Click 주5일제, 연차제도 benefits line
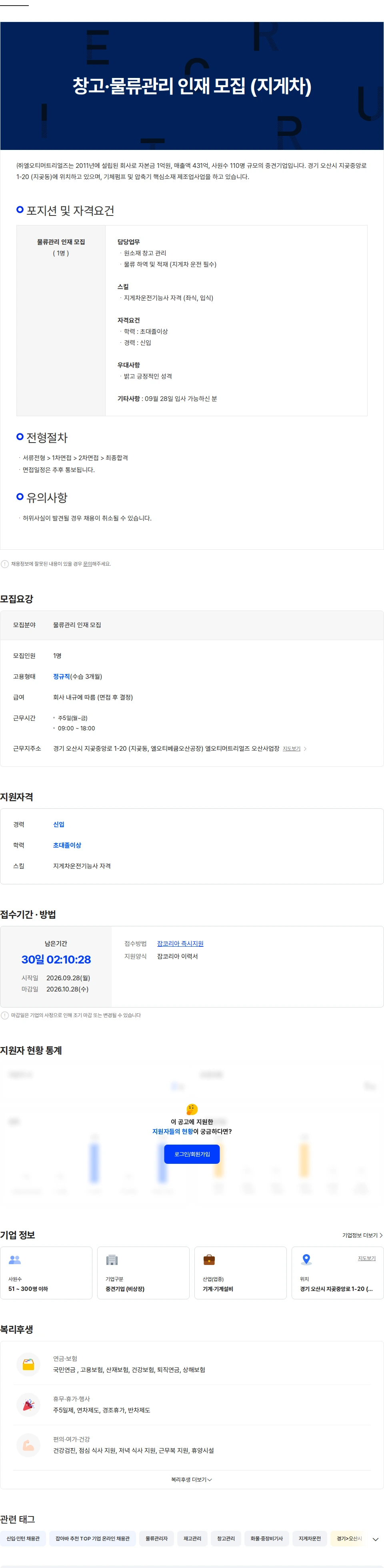This screenshot has height=1568, width=384. pos(102,1410)
